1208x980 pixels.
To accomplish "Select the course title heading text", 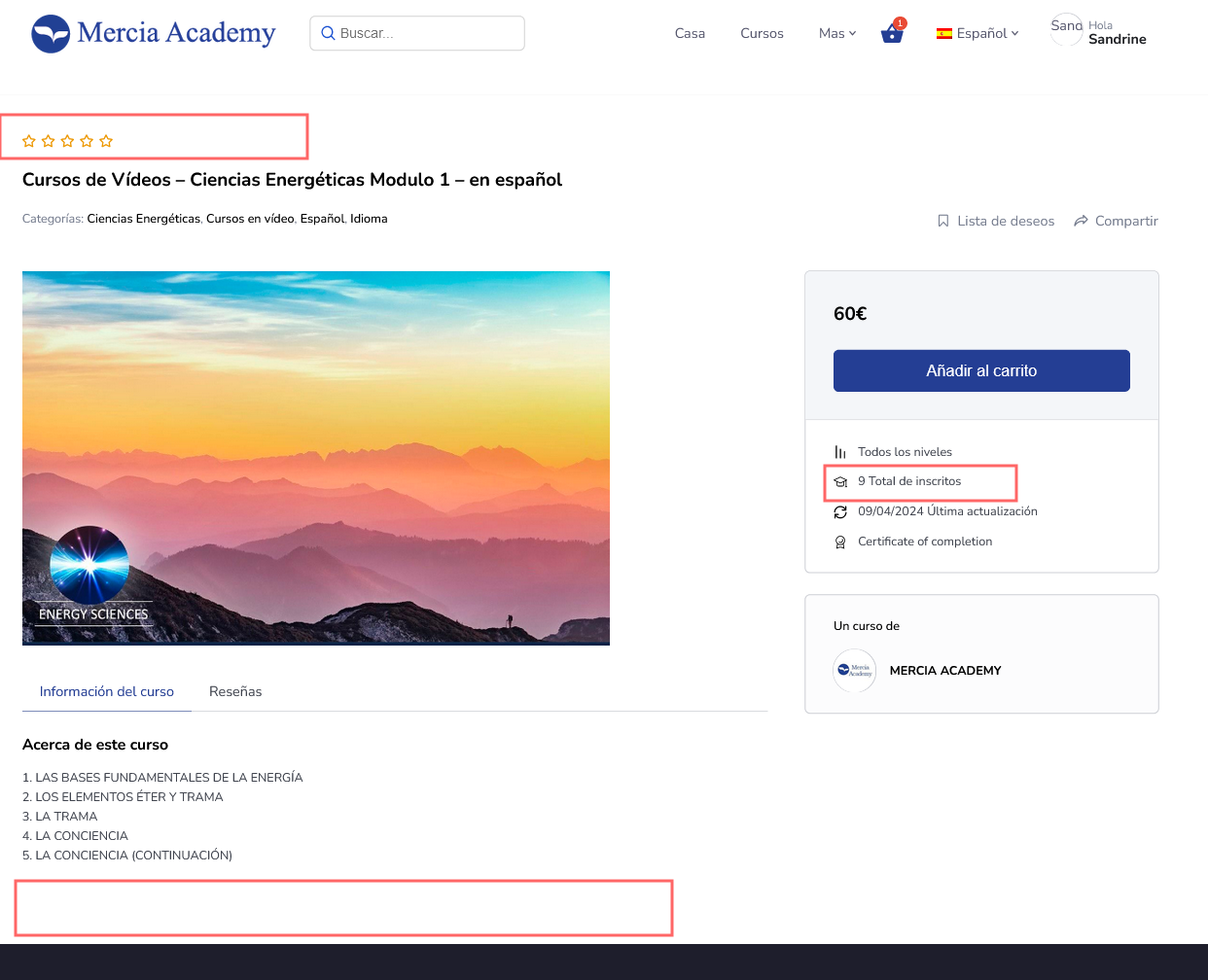I will (x=292, y=180).
